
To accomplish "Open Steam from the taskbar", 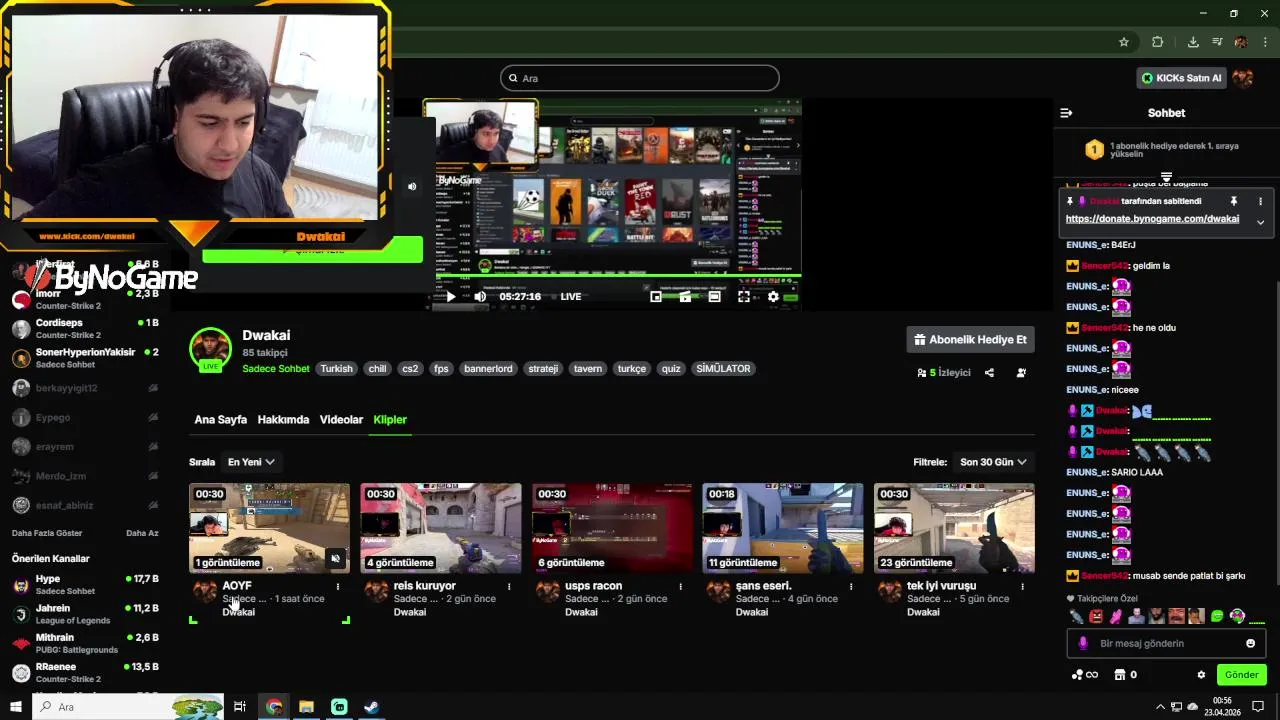I will pyautogui.click(x=371, y=707).
